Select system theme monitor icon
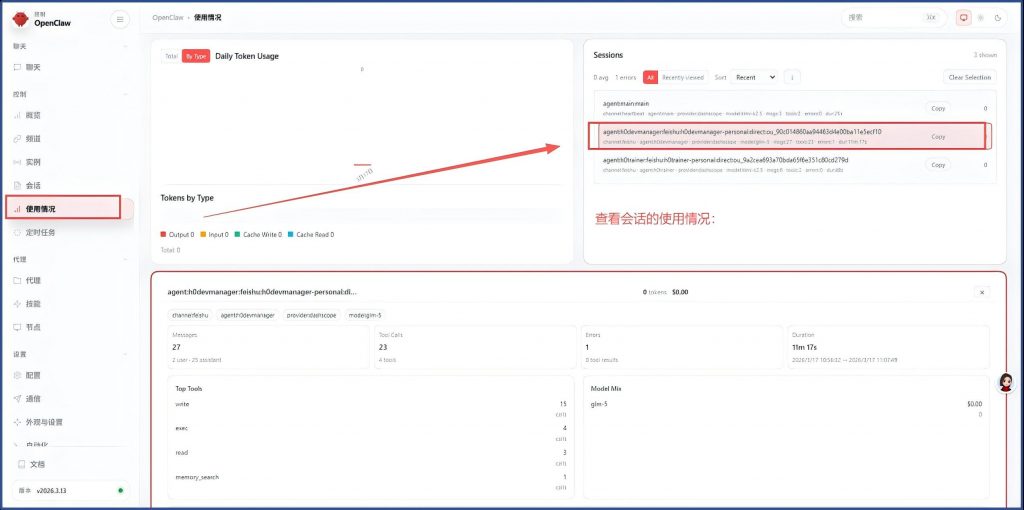1024x510 pixels. 964,18
